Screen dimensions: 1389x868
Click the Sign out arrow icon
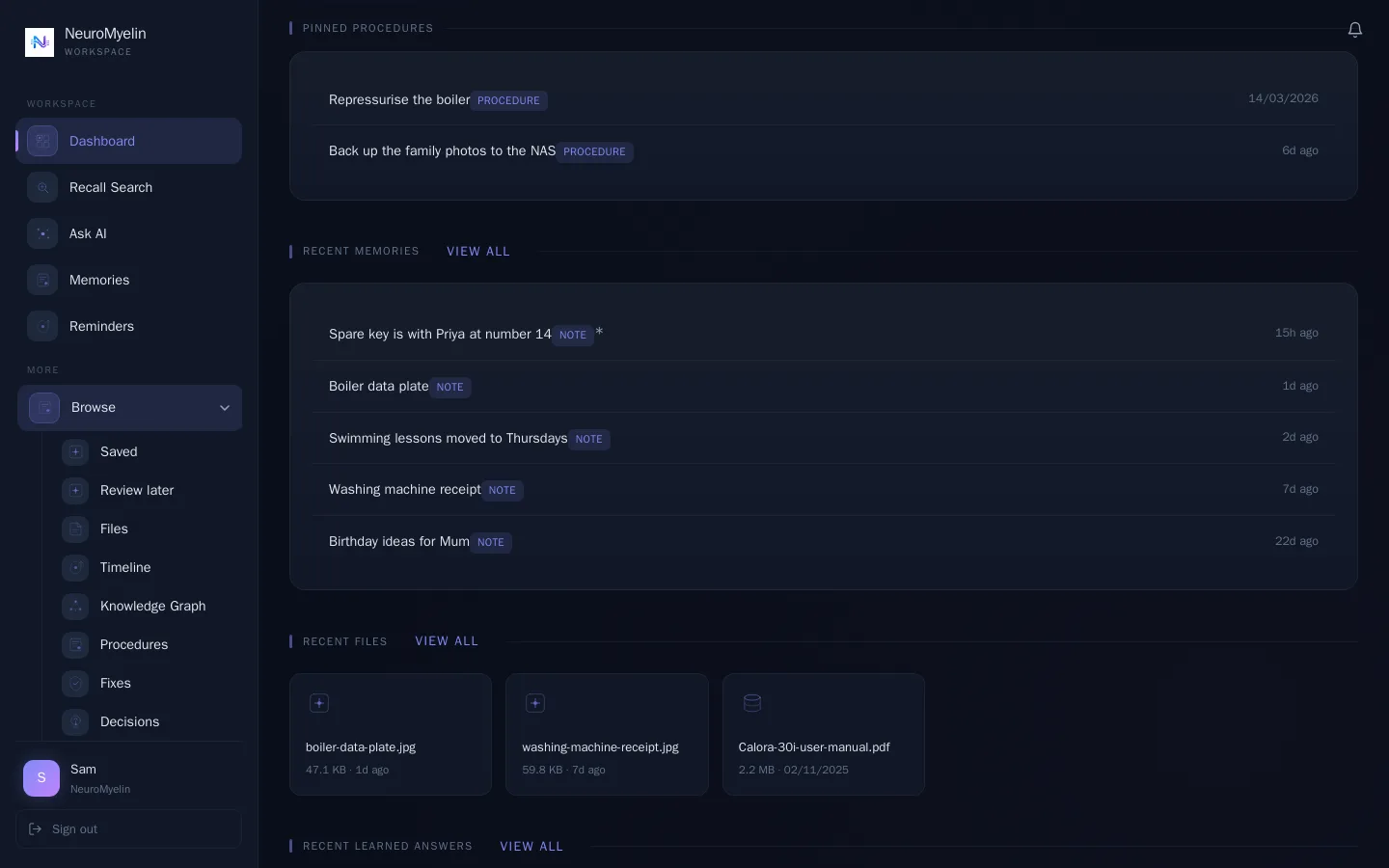36,828
